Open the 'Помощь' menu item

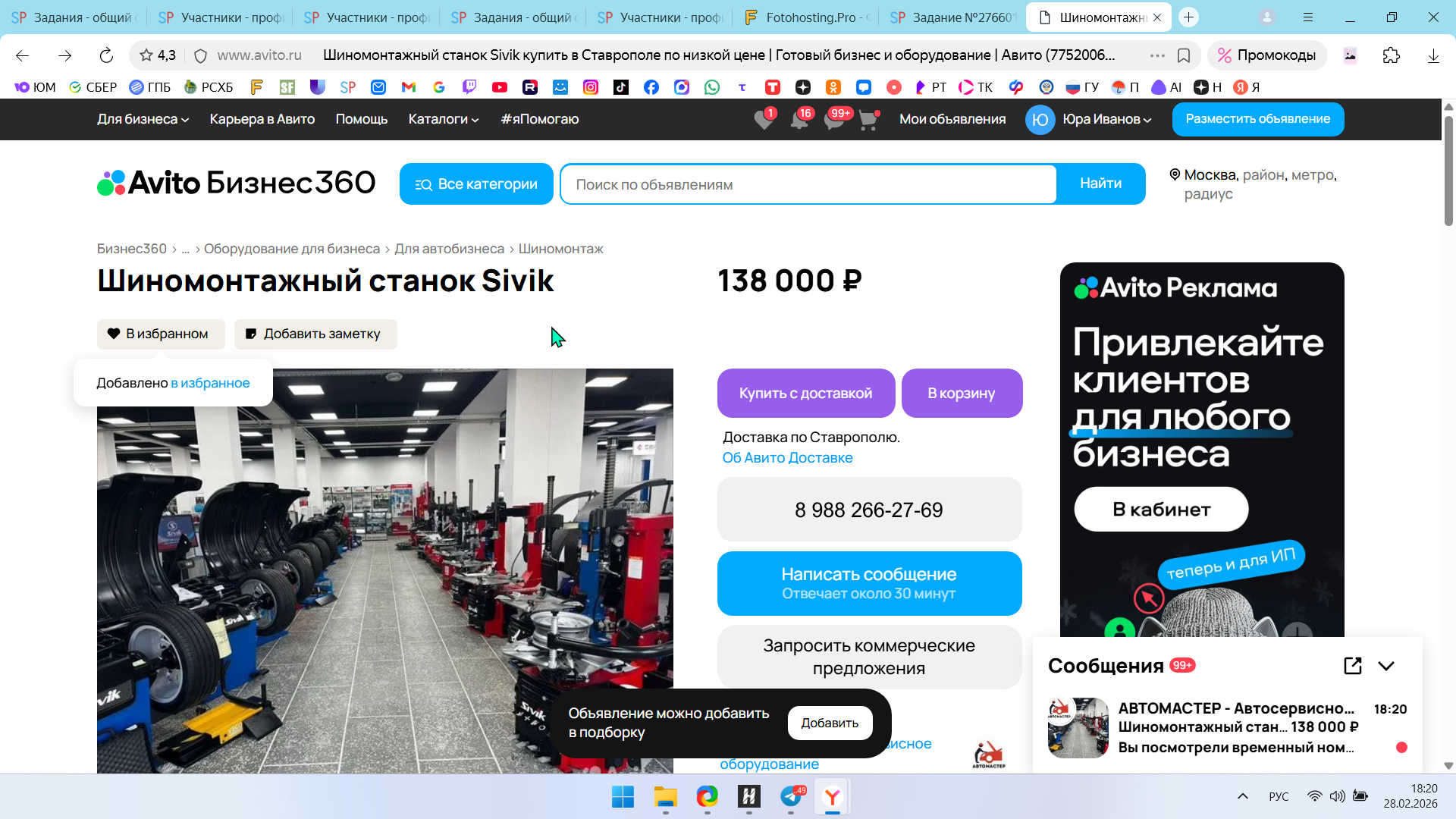[x=362, y=119]
